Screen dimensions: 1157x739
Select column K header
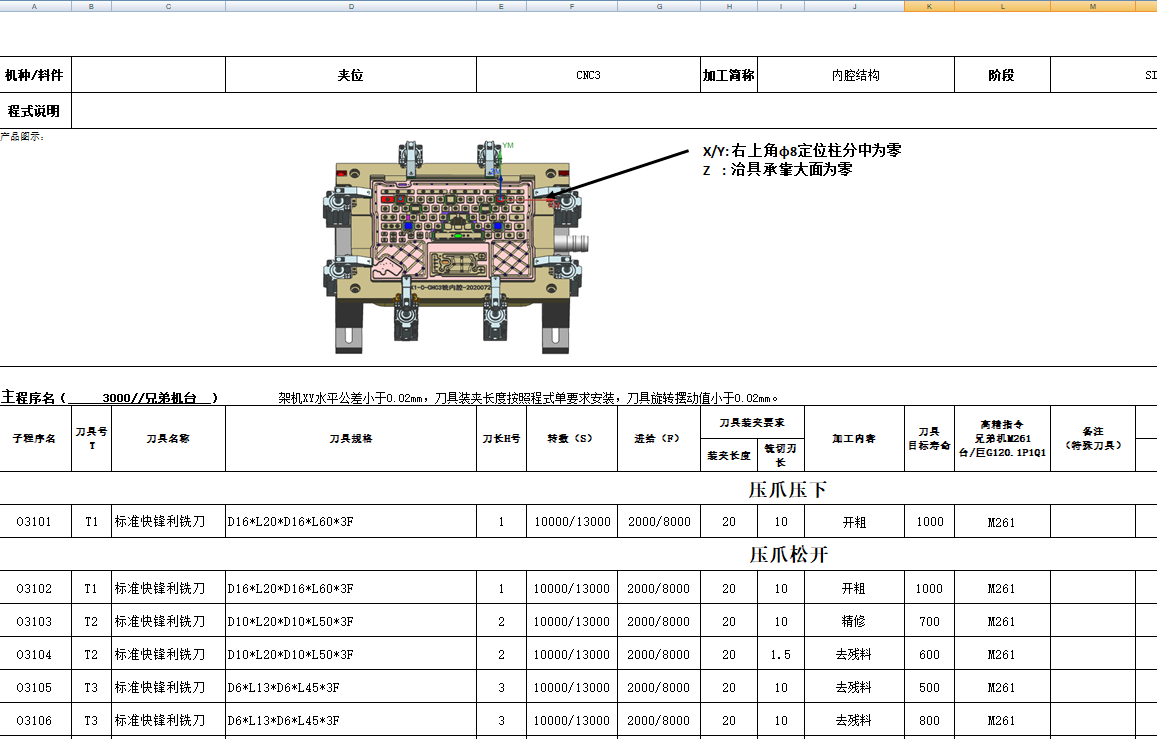pyautogui.click(x=929, y=6)
